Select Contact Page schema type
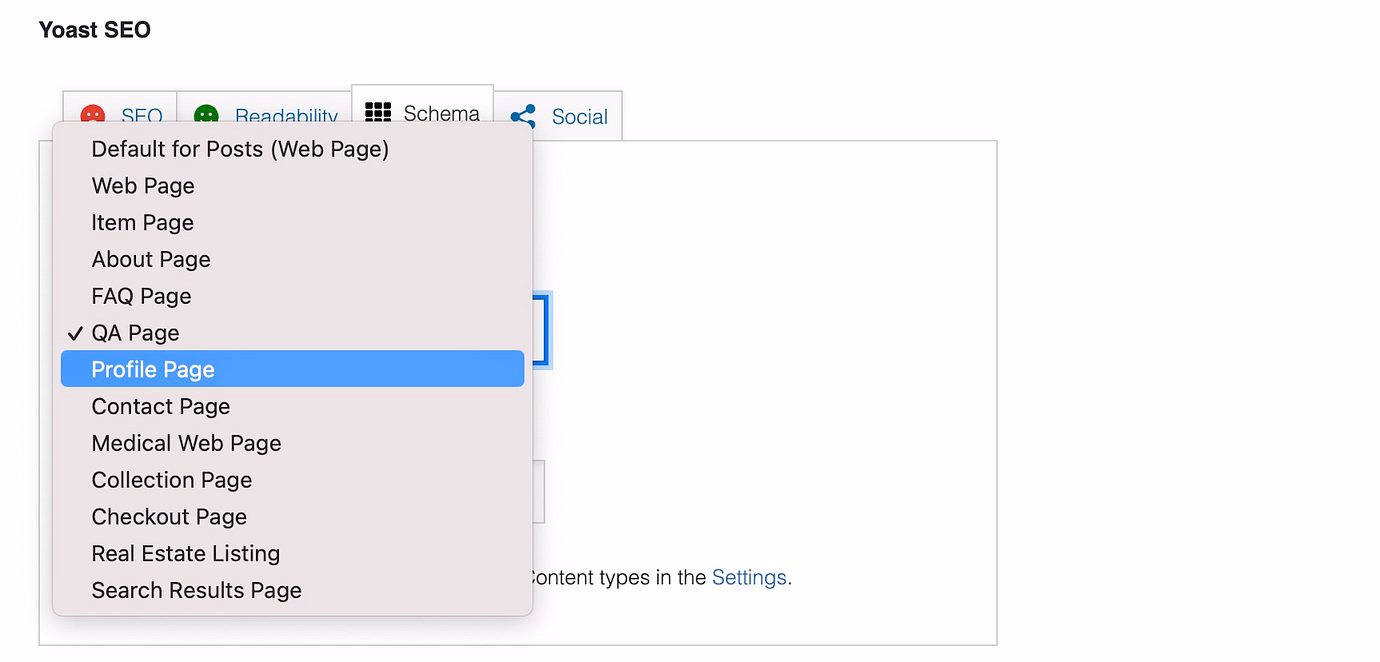1380x662 pixels. pos(160,406)
